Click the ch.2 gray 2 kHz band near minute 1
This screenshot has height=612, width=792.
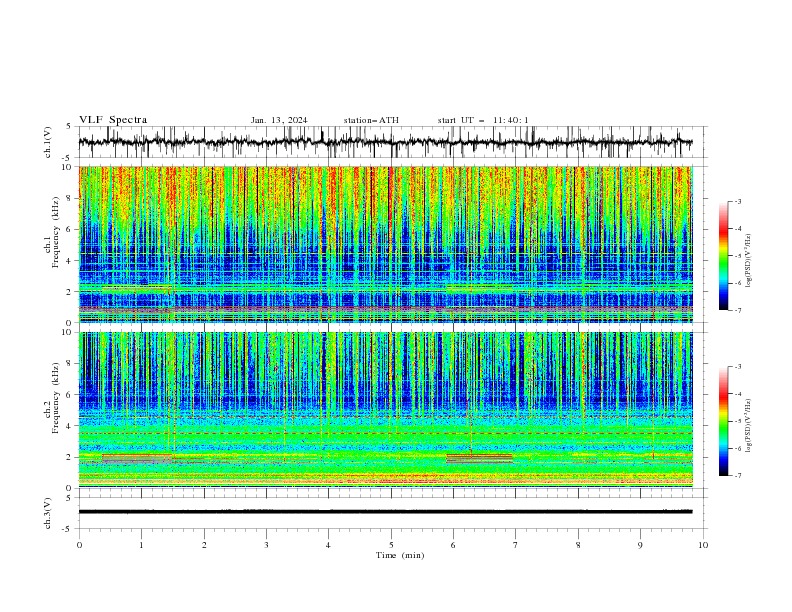pyautogui.click(x=137, y=458)
